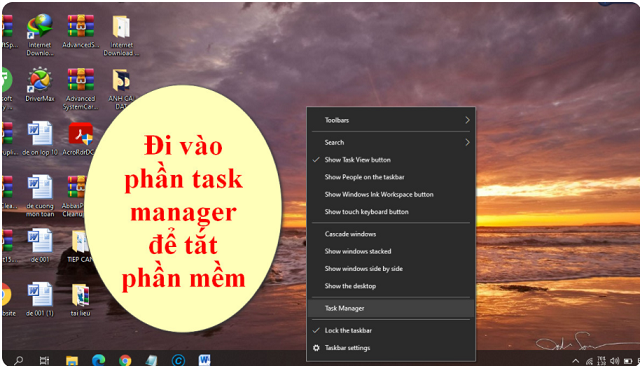640x366 pixels.
Task: Click the gear icon beside Taskbar settings
Action: pos(316,348)
